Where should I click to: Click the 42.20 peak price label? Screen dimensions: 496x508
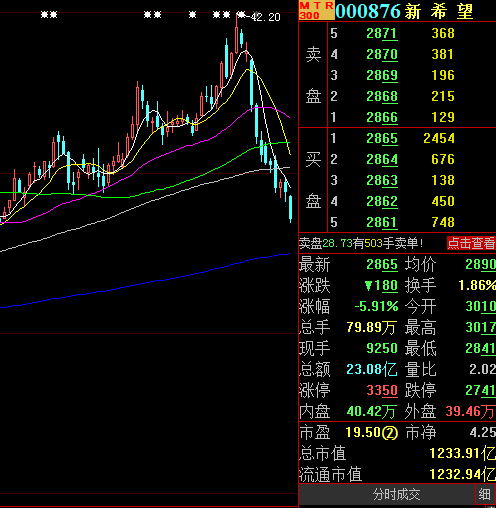point(265,17)
